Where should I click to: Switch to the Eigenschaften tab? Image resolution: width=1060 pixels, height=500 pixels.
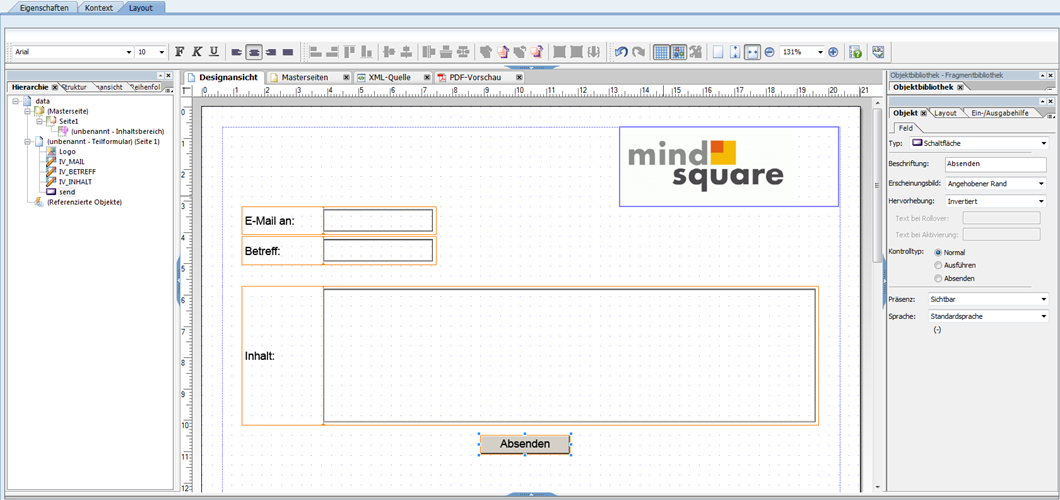[x=44, y=8]
